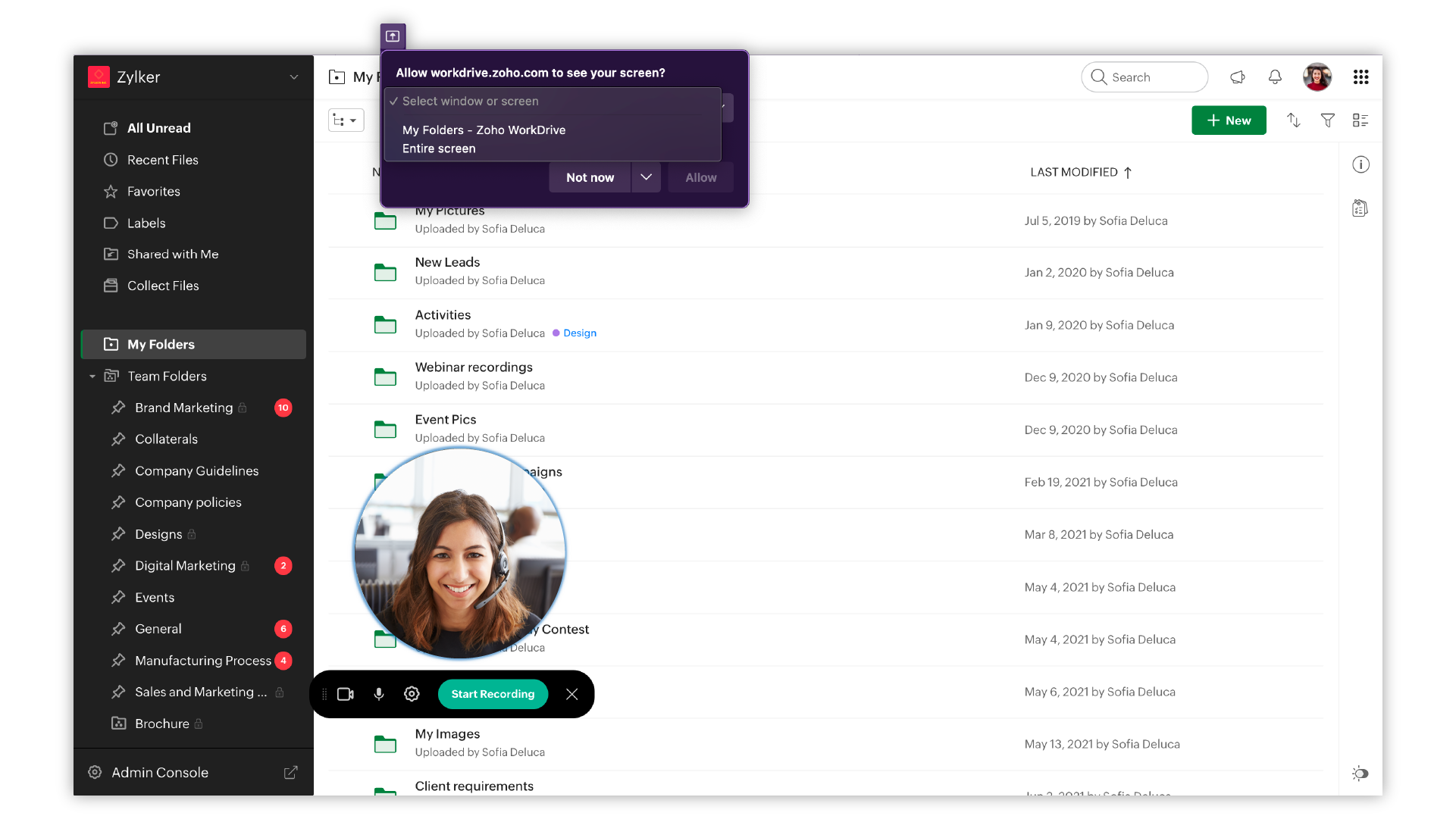Screen dimensions: 1456x819
Task: Expand the Not now dropdown arrow
Action: click(646, 177)
